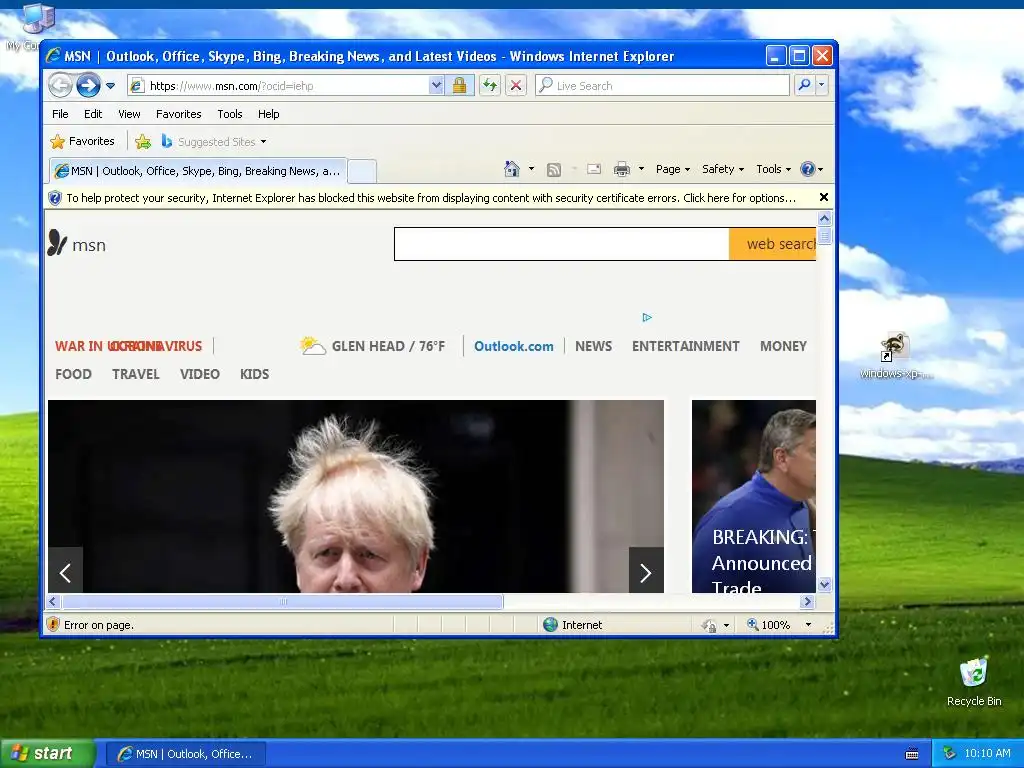Click the magnifier Search button
Screen dimensions: 1024x768
pos(805,85)
